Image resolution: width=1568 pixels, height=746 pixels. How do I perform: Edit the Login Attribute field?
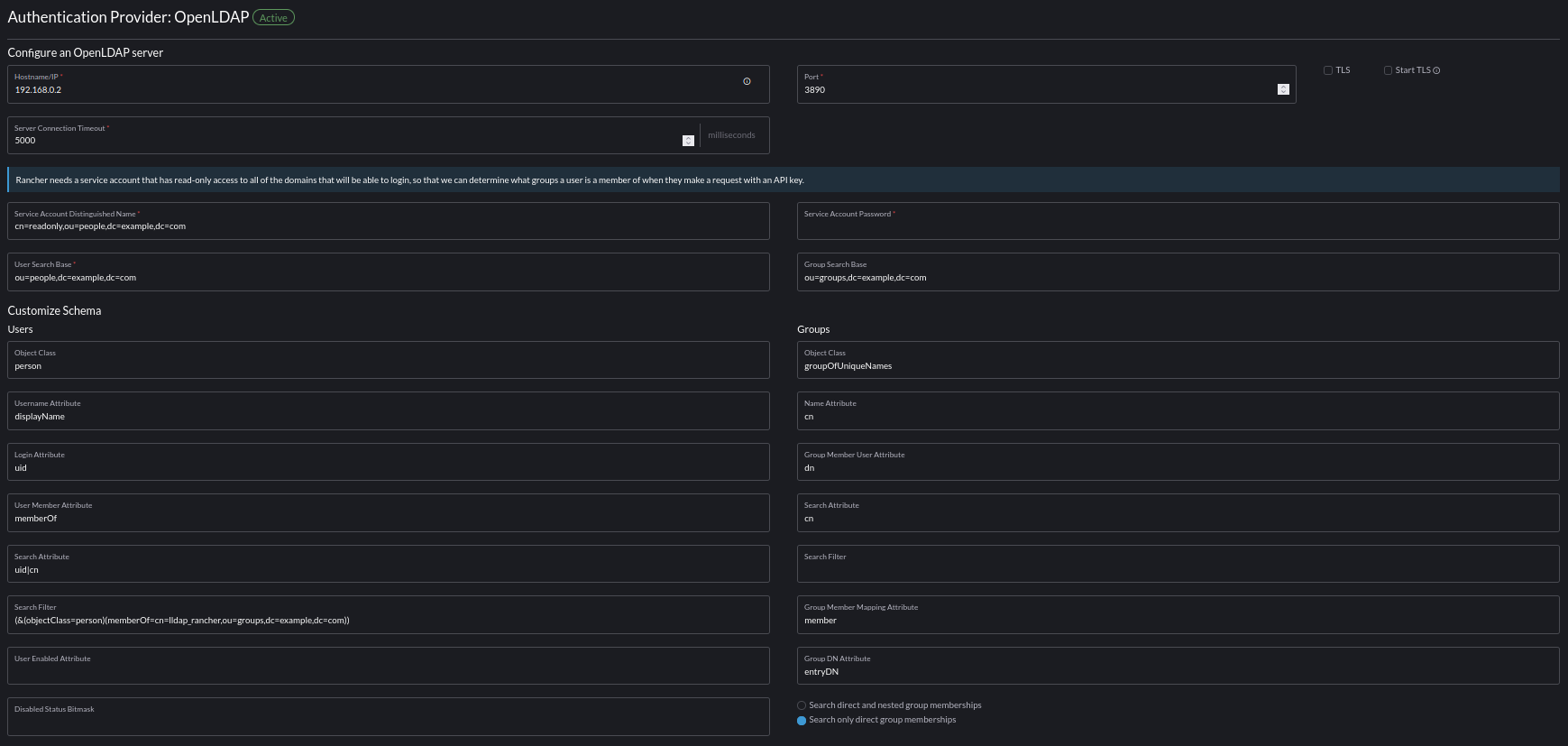(x=389, y=462)
